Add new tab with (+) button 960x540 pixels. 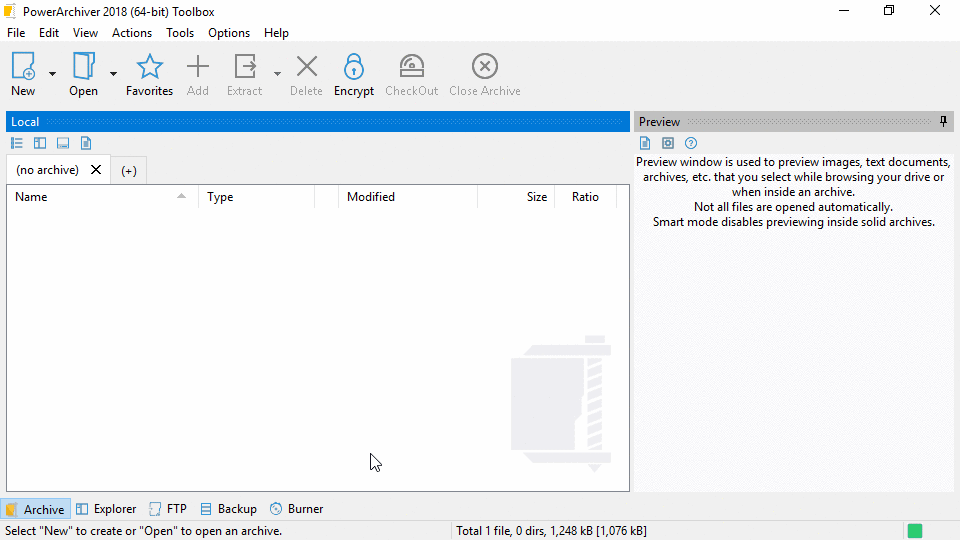click(129, 171)
